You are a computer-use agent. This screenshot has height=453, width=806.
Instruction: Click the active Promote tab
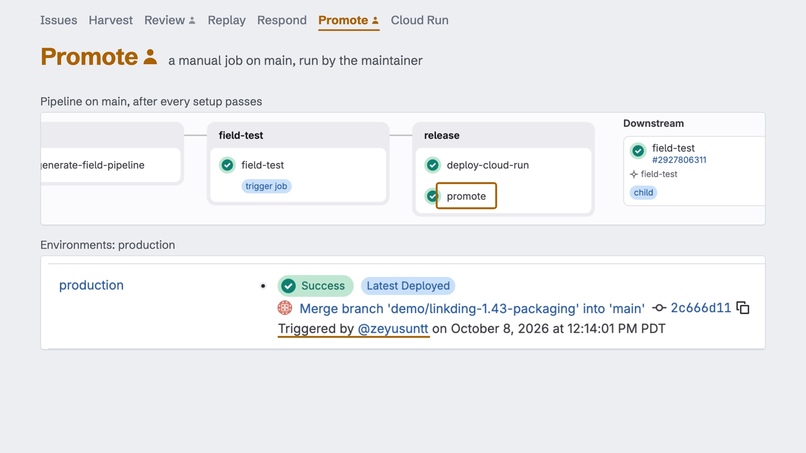coord(349,20)
